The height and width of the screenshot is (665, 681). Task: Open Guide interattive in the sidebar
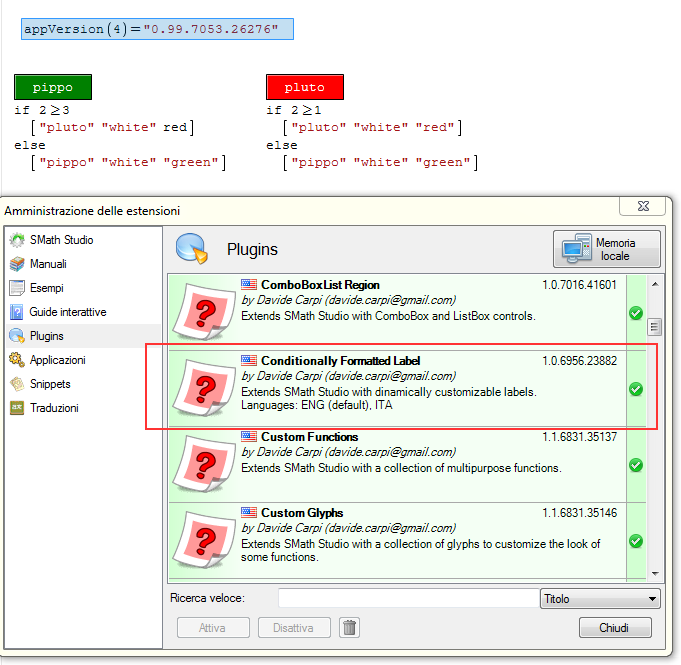(67, 312)
